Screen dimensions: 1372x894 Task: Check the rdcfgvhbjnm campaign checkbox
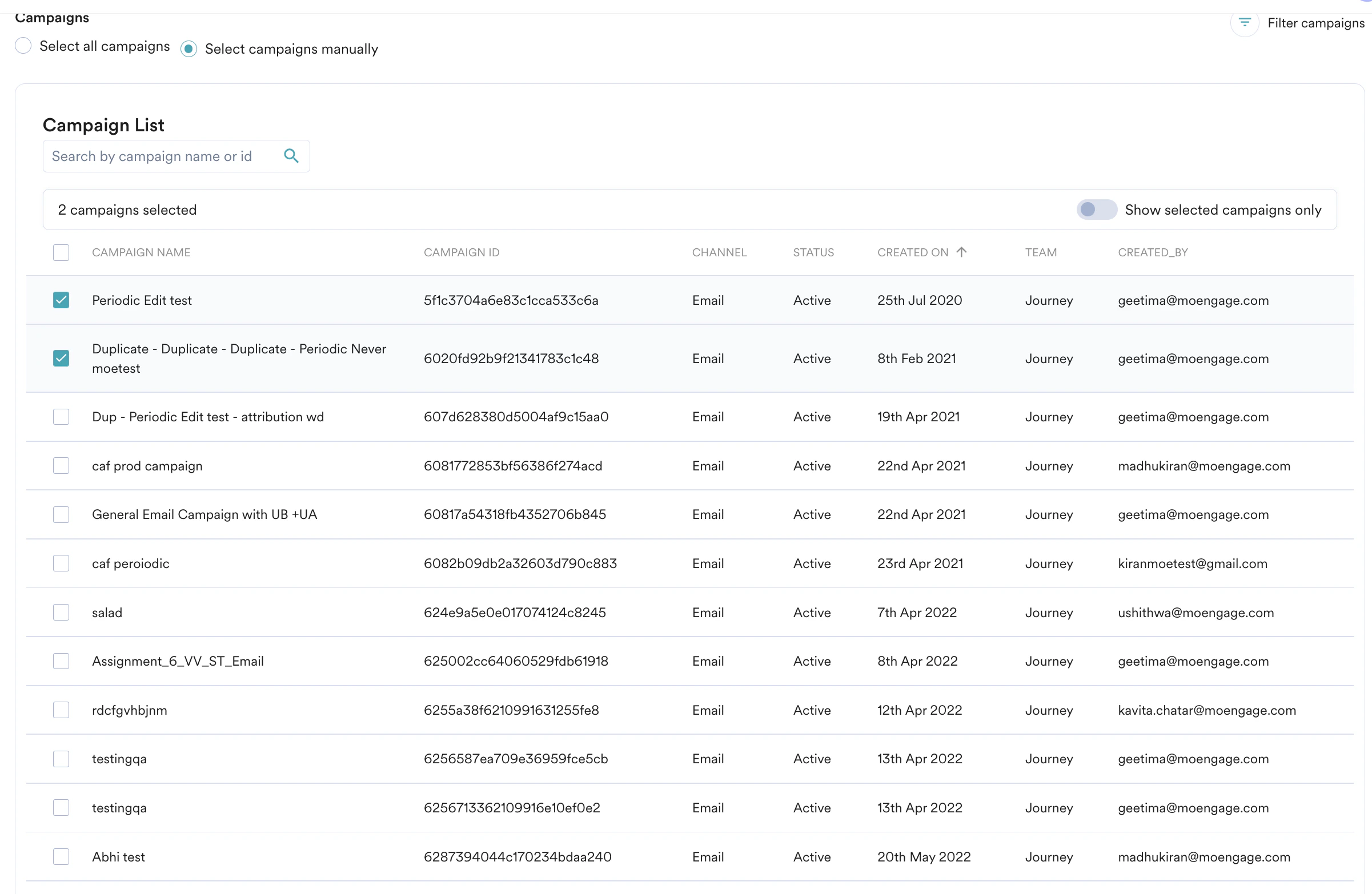point(61,710)
